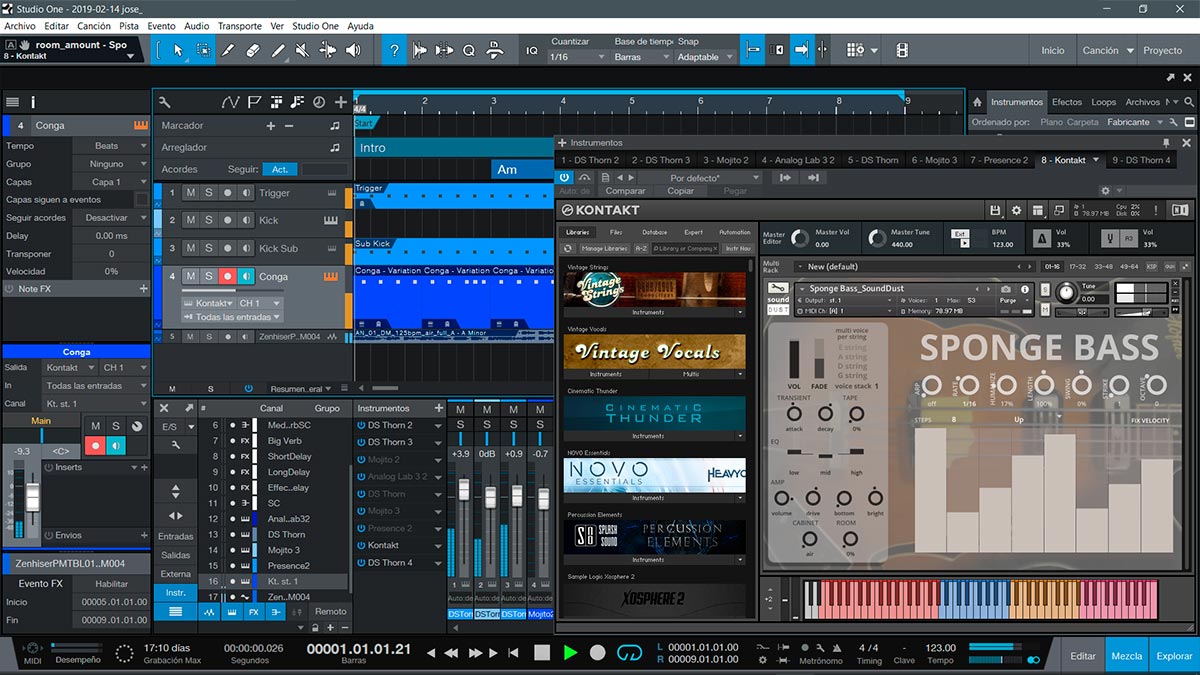Open the Multi Rack New (default) dropdown
This screenshot has width=1200, height=675.
point(913,266)
